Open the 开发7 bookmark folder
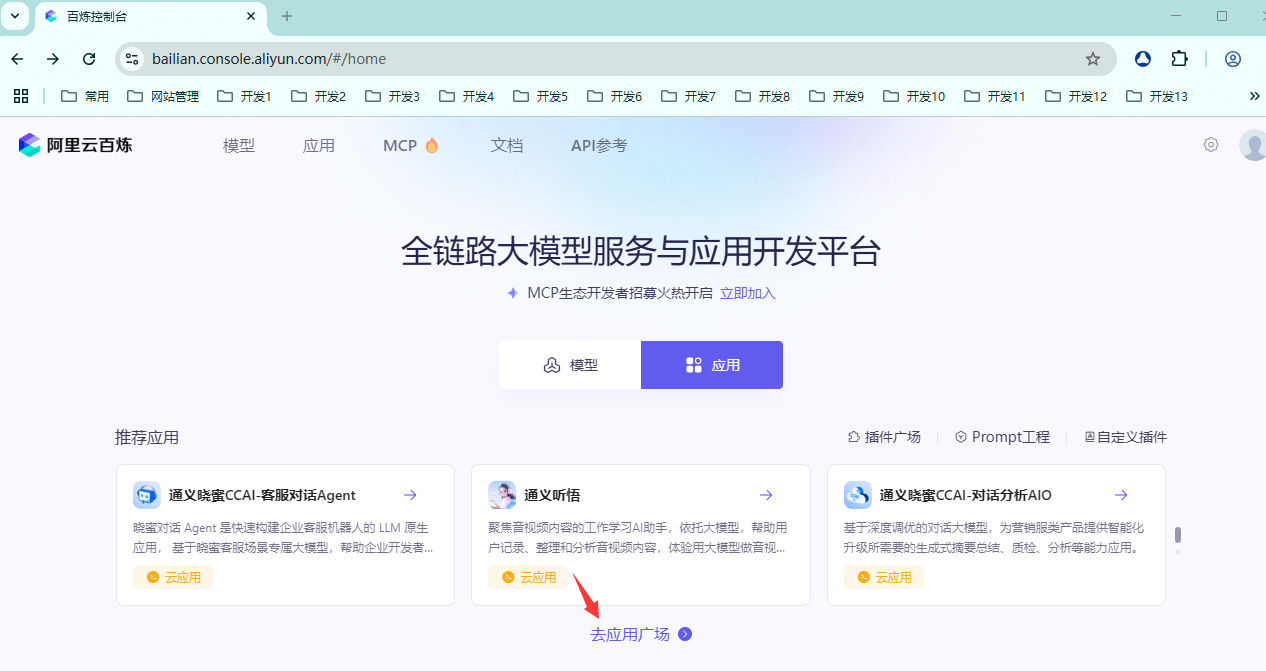The height and width of the screenshot is (671, 1266). 688,96
